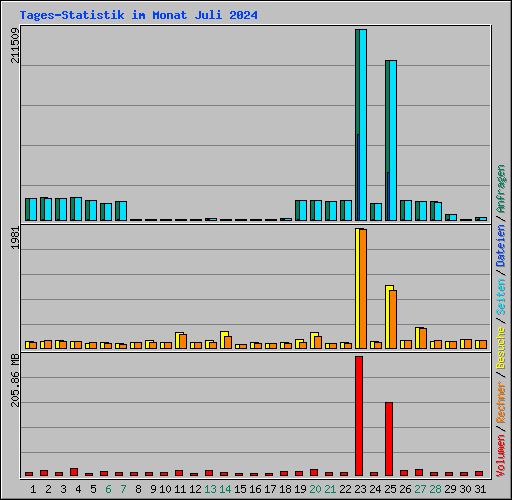Select the yellow visits bar for day 23
The width and height of the screenshot is (512, 500).
pos(357,289)
